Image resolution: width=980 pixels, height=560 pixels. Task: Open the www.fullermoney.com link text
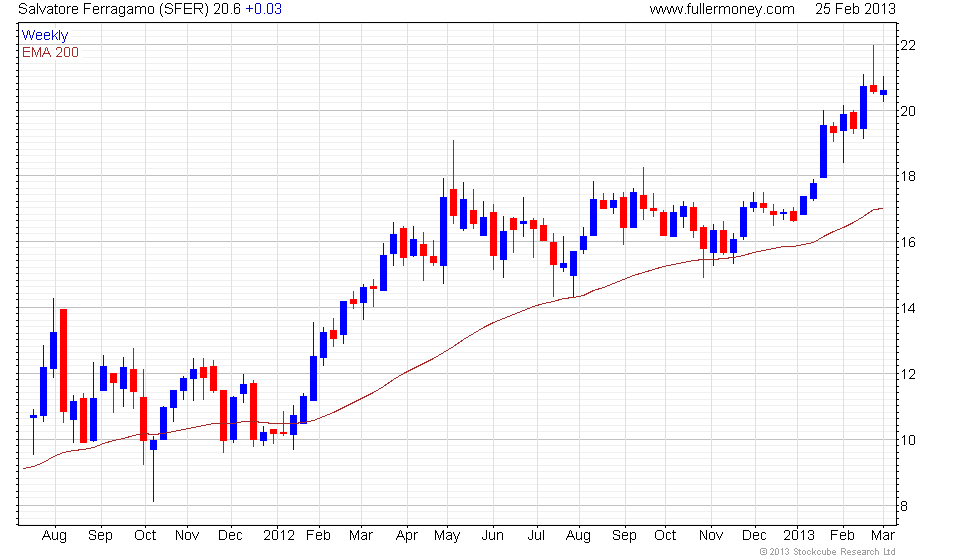[x=722, y=9]
